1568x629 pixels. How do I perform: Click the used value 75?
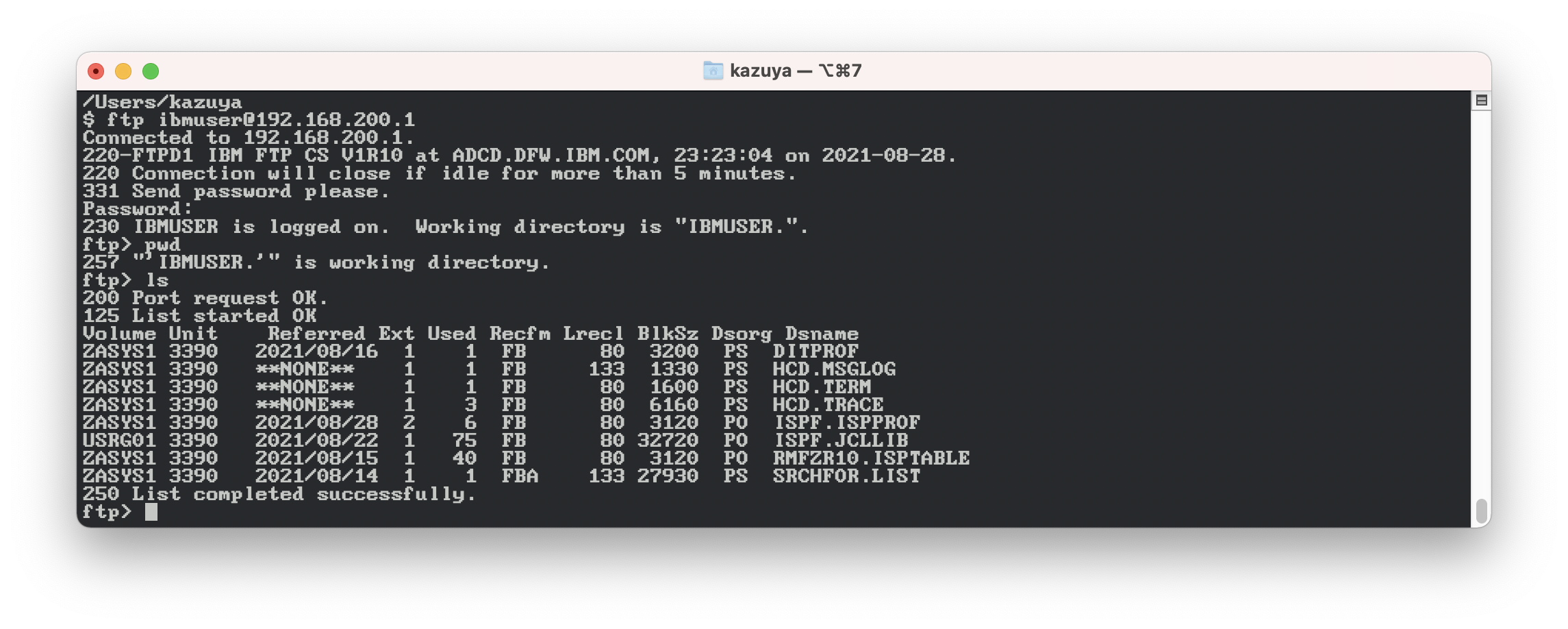tap(464, 441)
